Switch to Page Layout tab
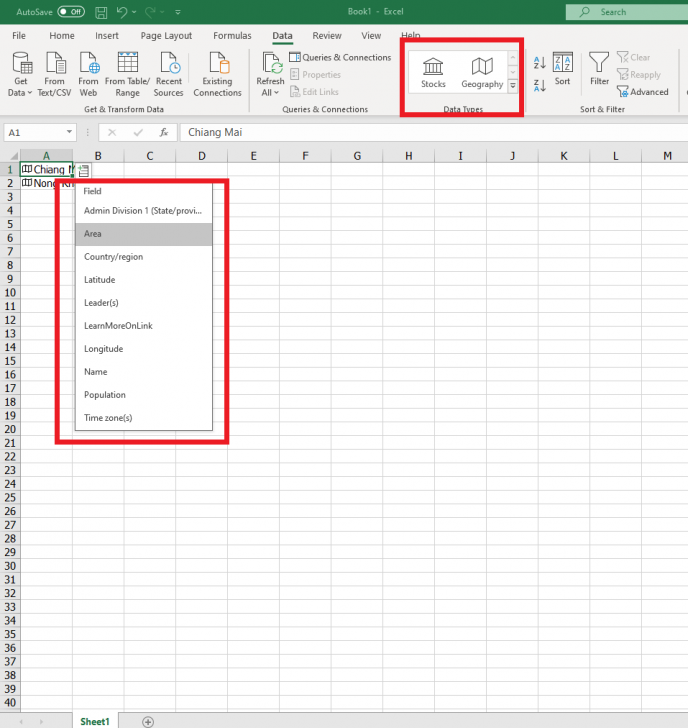This screenshot has height=728, width=688. point(166,36)
